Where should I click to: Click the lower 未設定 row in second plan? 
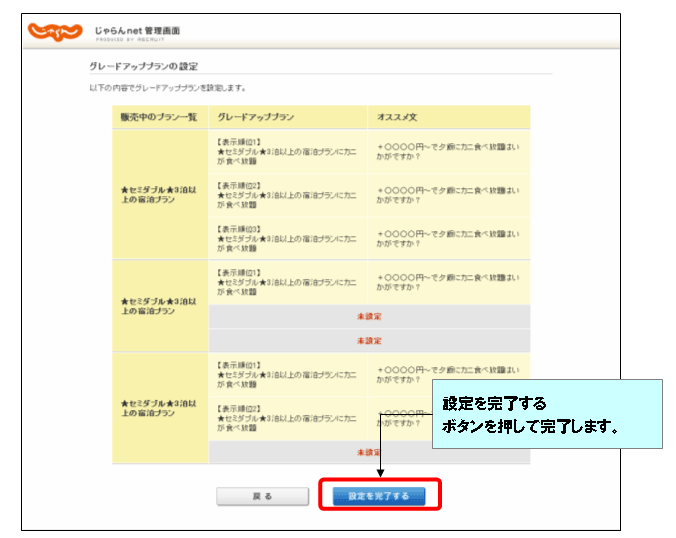(369, 340)
